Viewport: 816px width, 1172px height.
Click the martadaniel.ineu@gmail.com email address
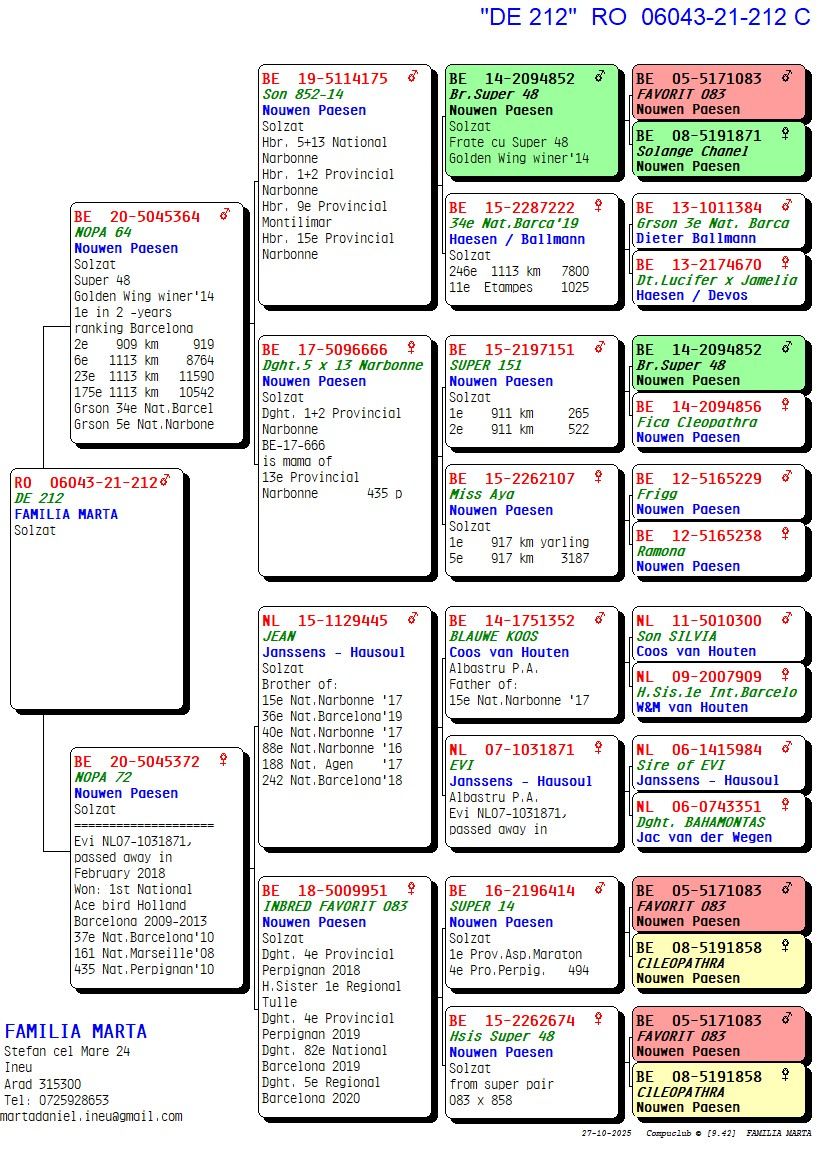coord(91,1116)
